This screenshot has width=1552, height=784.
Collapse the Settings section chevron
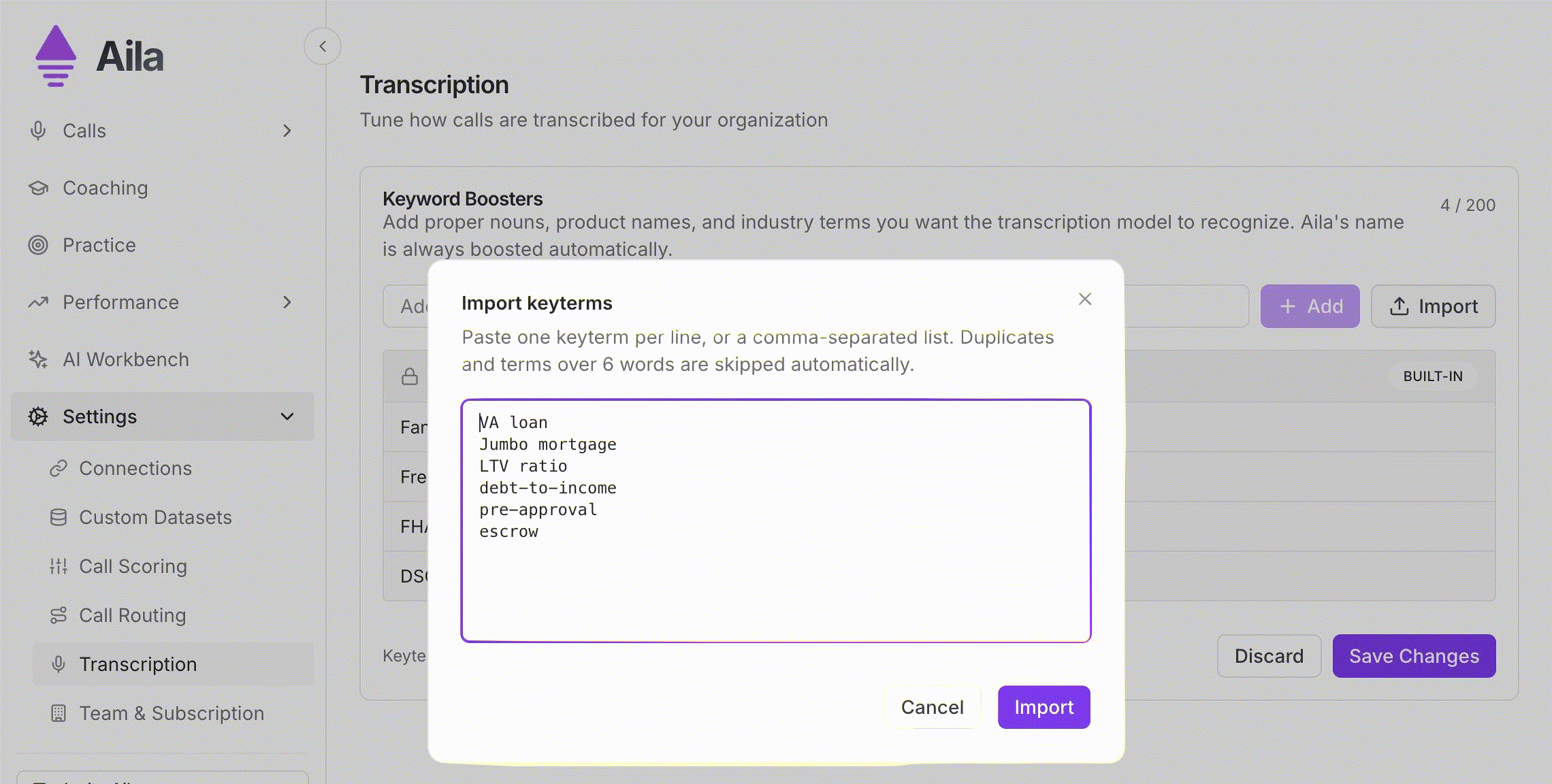tap(287, 416)
